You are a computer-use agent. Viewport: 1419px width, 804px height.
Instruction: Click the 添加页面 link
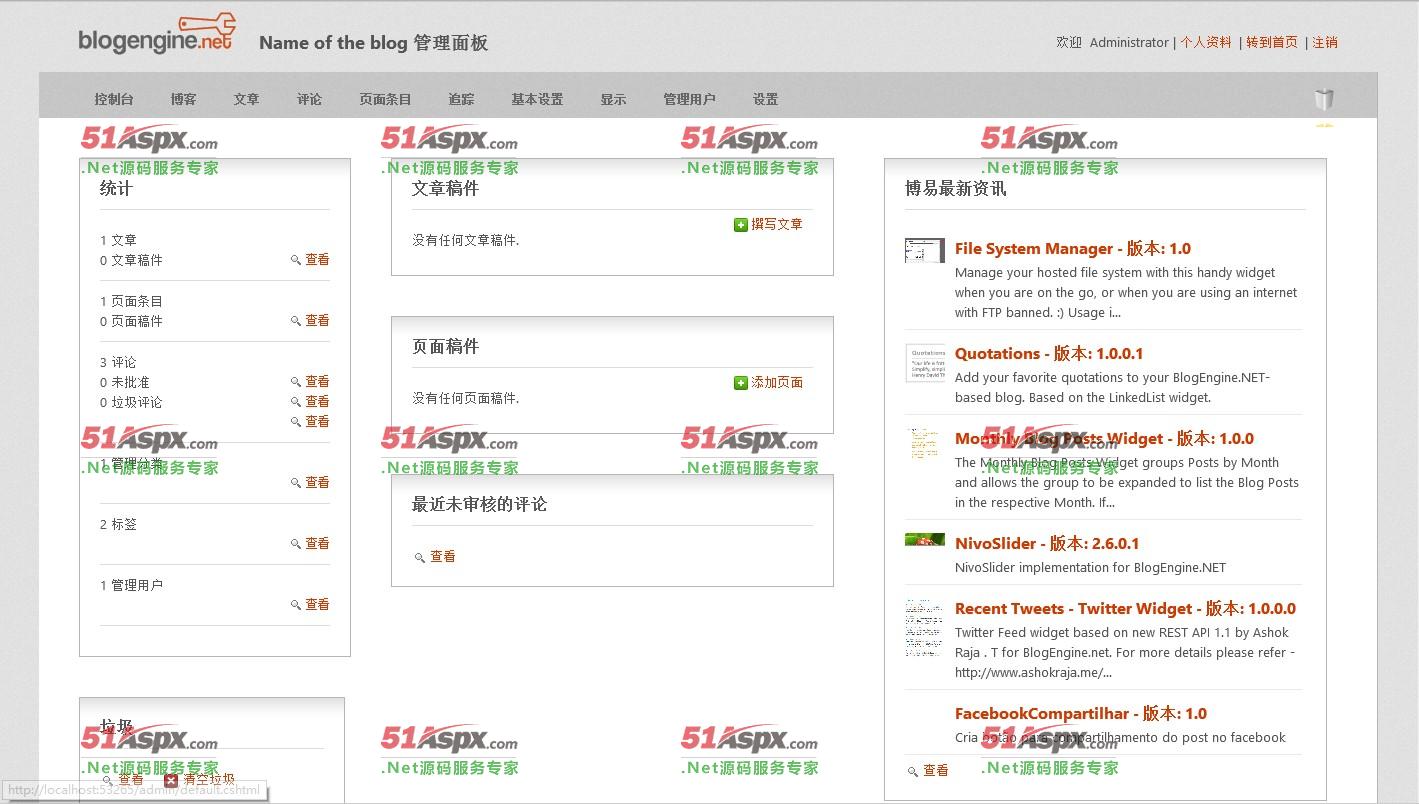[777, 382]
